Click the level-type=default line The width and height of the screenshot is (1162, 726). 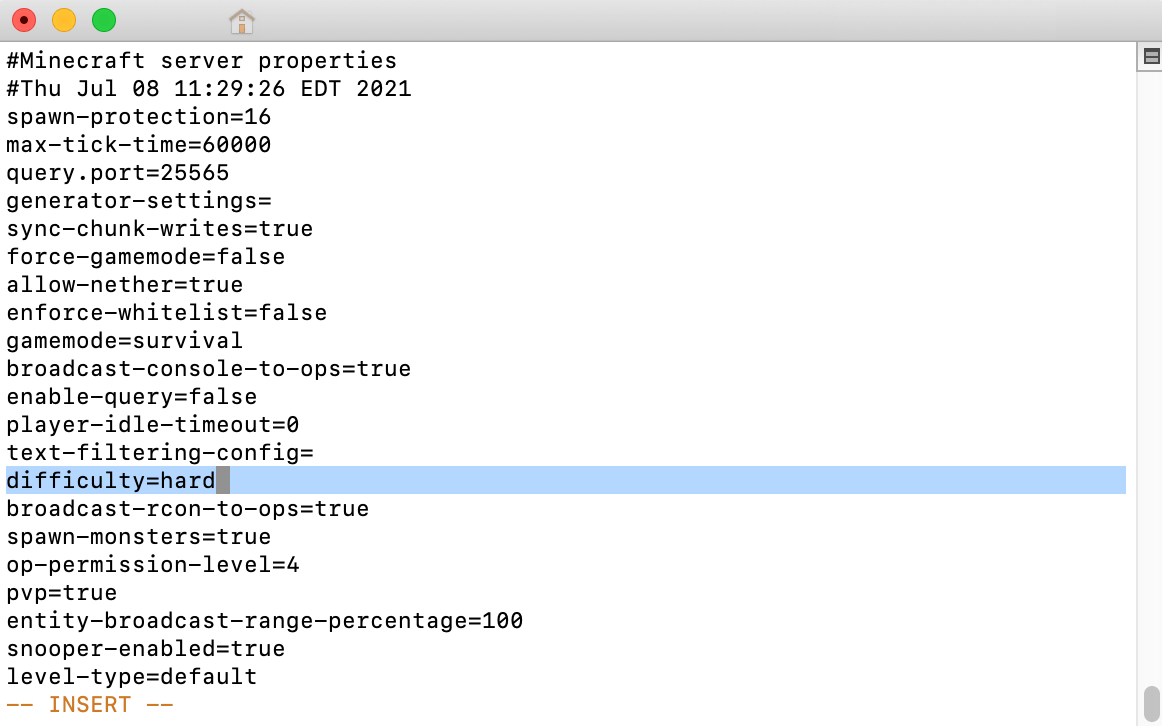click(131, 677)
